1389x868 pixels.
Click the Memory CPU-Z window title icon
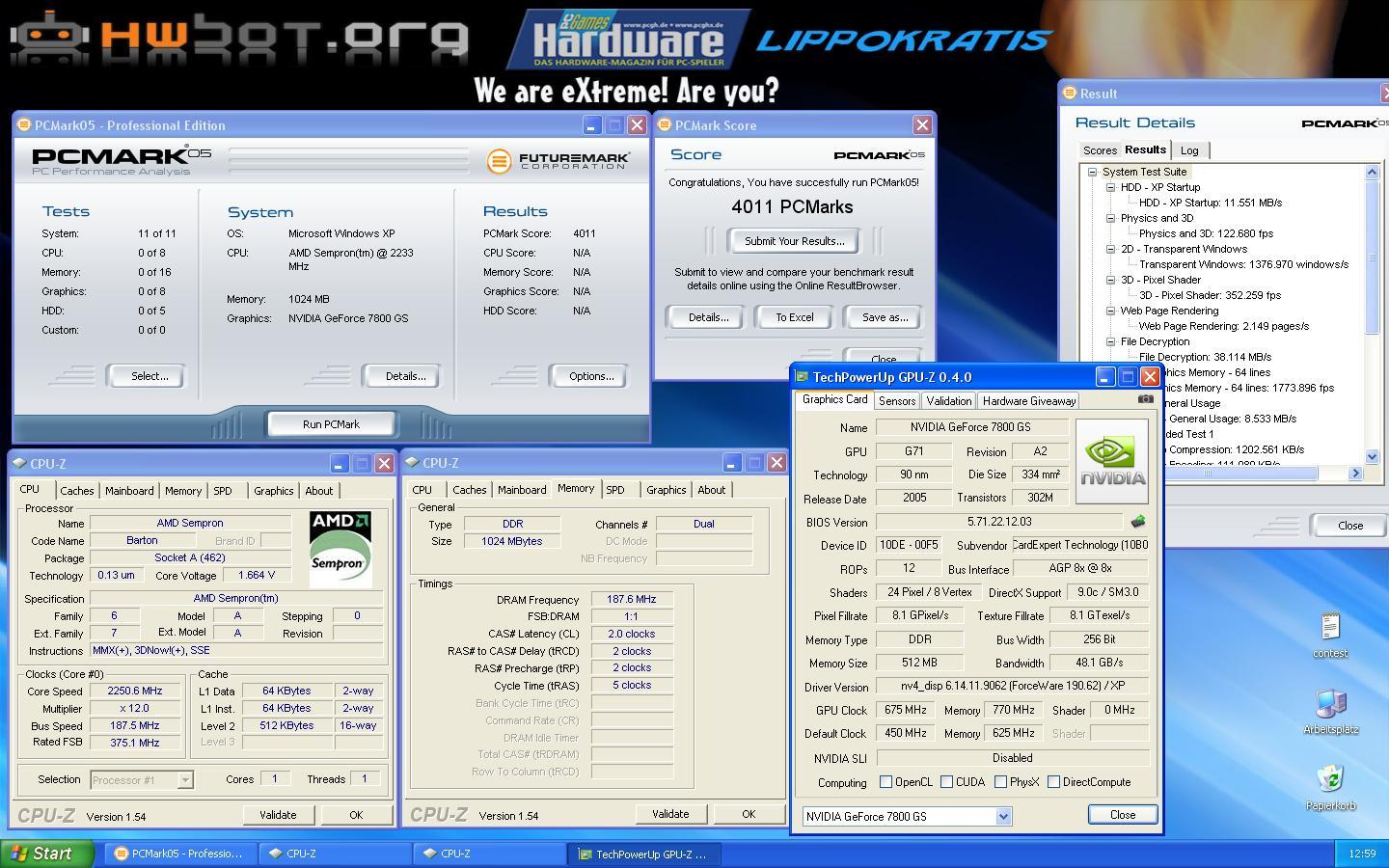pyautogui.click(x=412, y=463)
